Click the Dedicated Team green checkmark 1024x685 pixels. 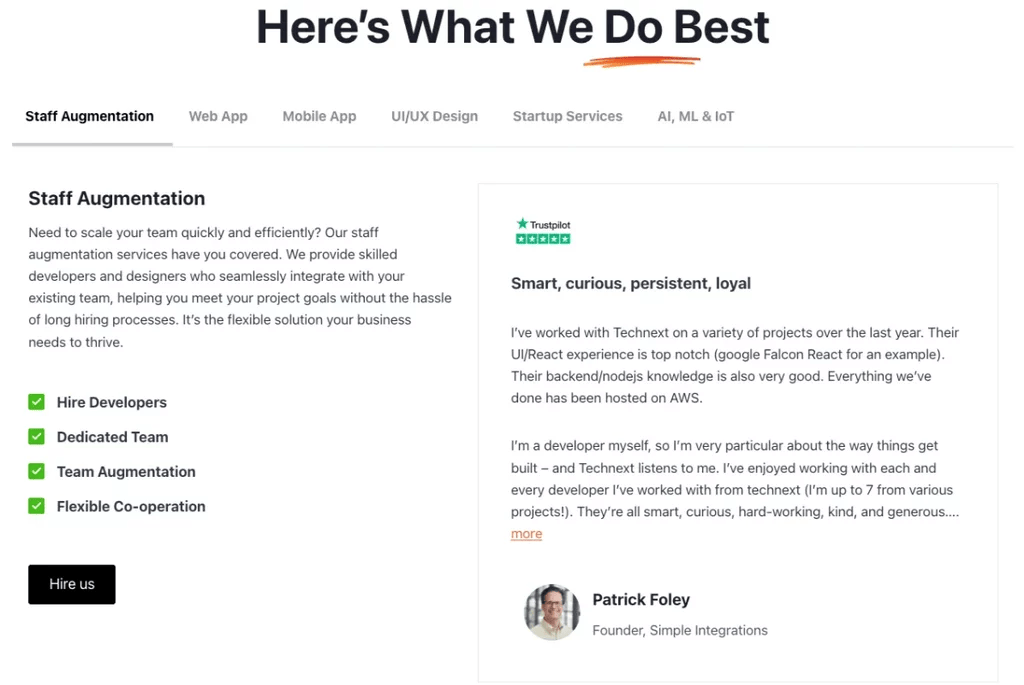(x=37, y=437)
